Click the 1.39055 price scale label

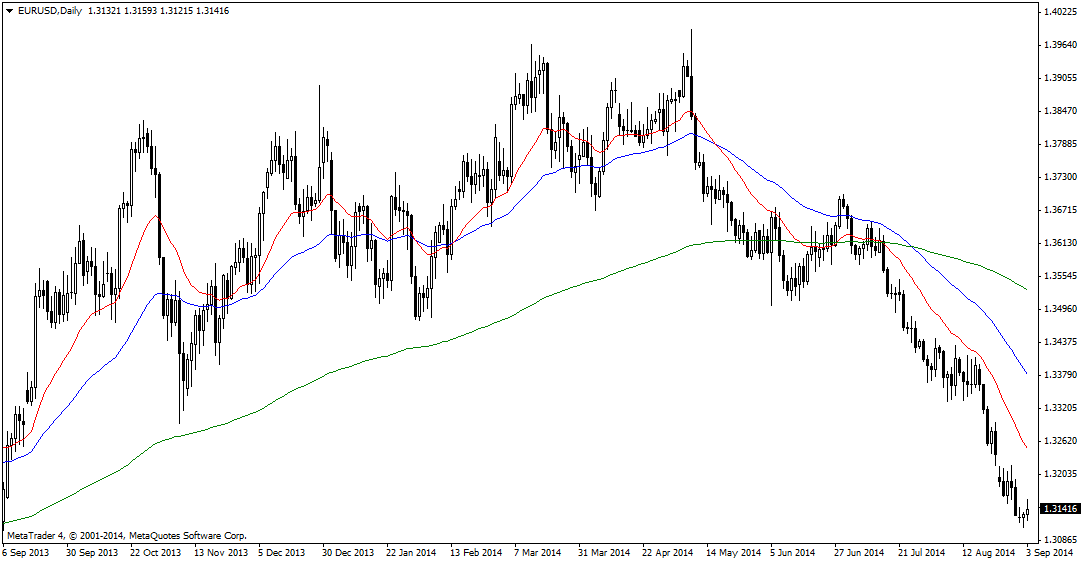coord(1060,78)
